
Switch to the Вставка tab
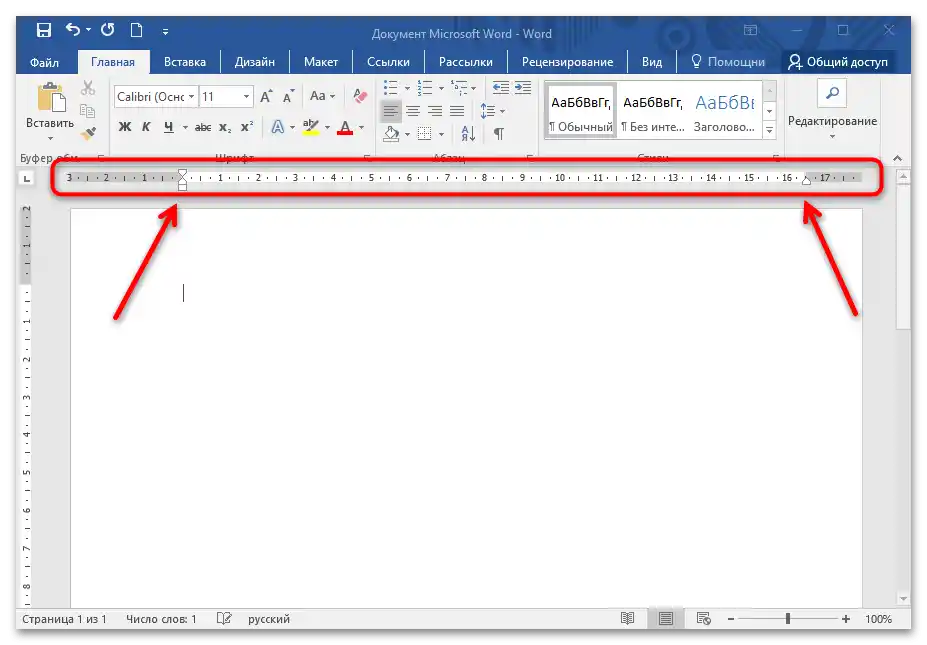185,62
